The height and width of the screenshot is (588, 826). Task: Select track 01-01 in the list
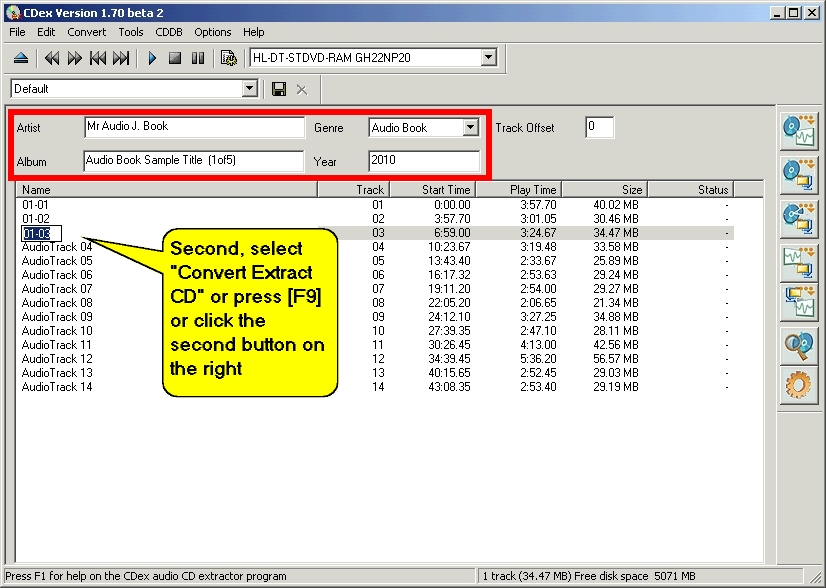pos(35,204)
